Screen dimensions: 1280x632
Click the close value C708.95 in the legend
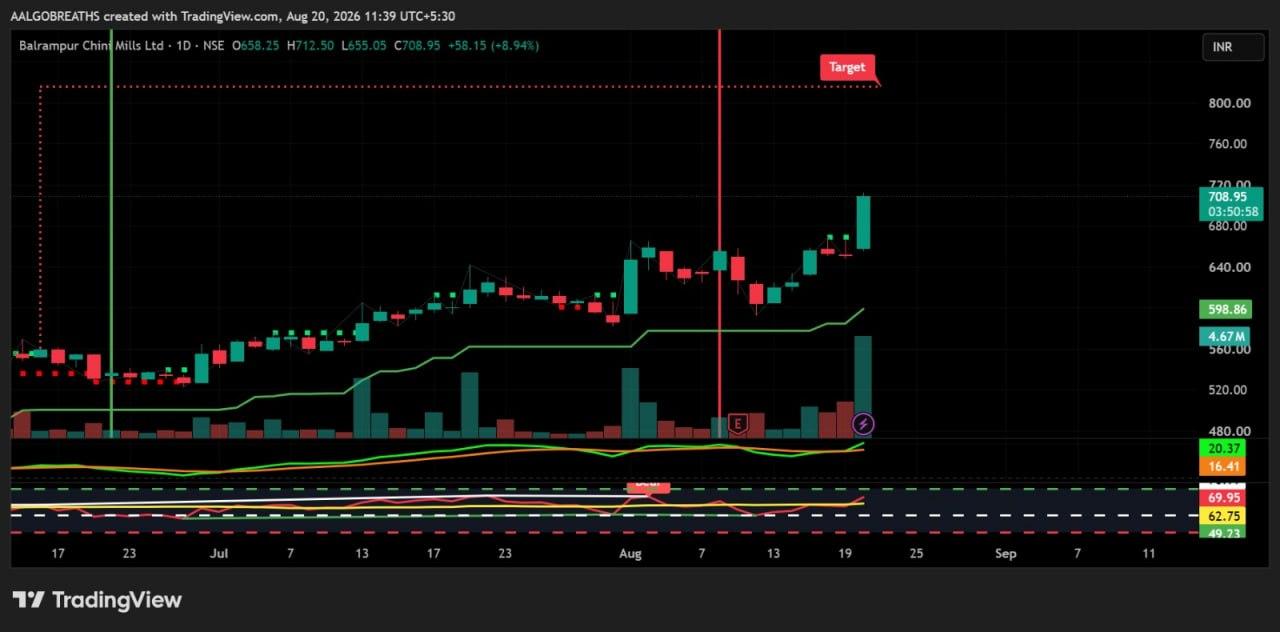tap(417, 45)
